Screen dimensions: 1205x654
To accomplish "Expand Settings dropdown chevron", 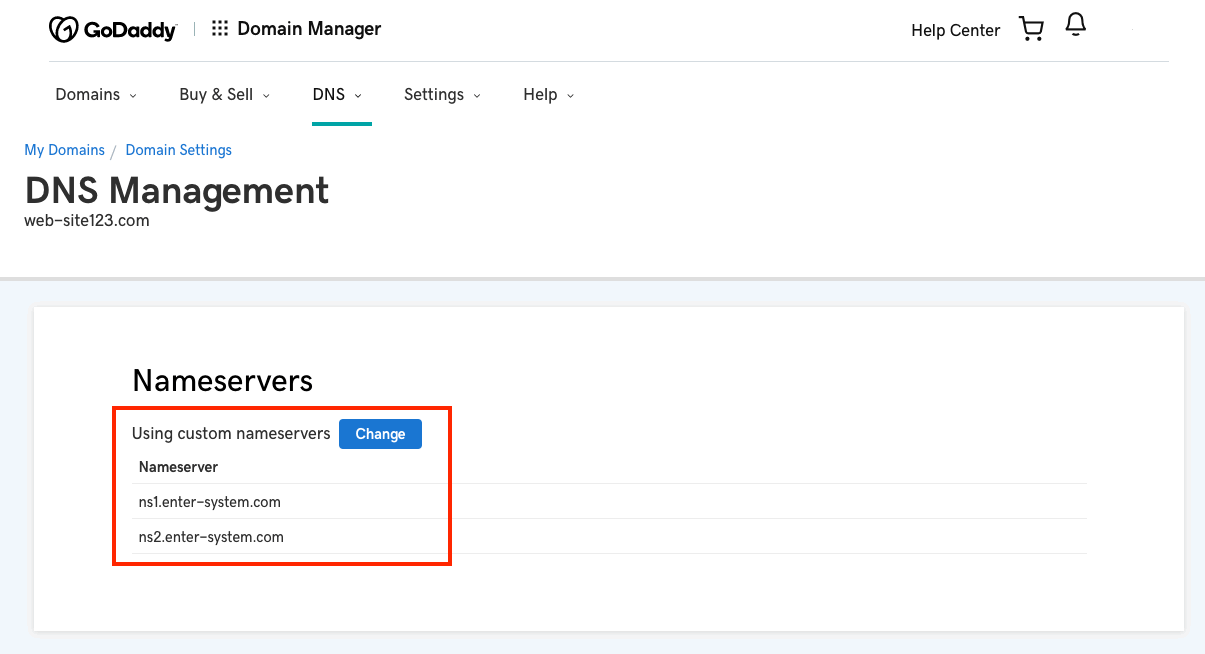I will pos(477,96).
